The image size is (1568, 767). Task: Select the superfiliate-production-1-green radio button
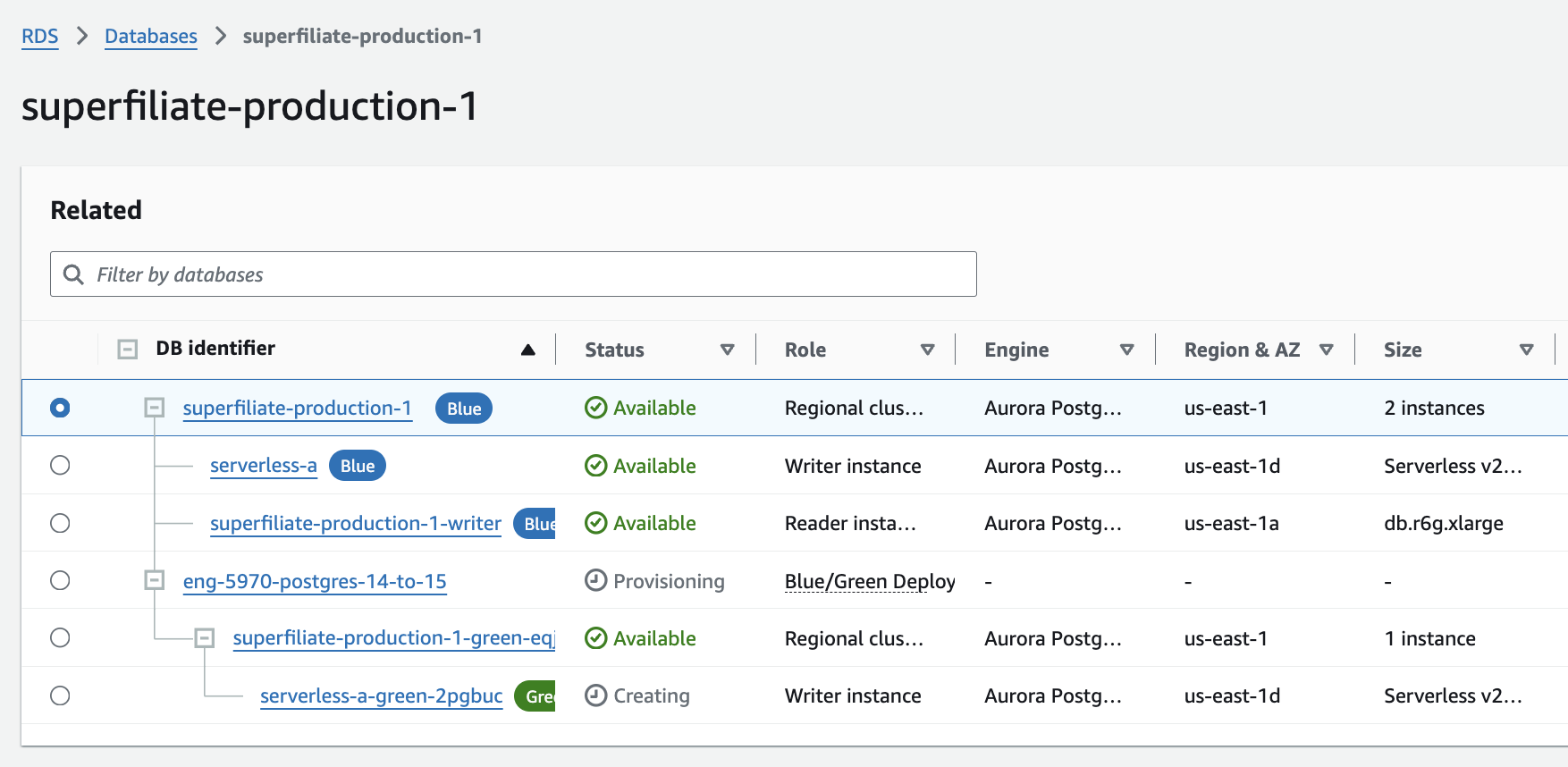click(60, 637)
